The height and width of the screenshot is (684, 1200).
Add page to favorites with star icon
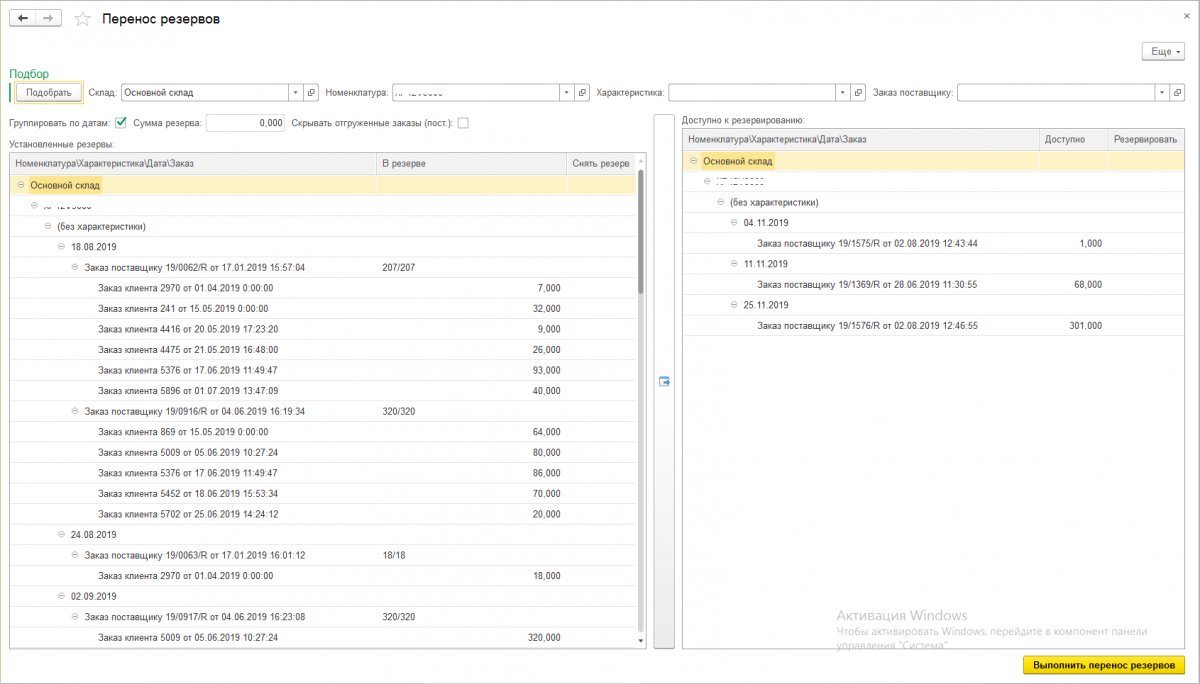(x=83, y=19)
